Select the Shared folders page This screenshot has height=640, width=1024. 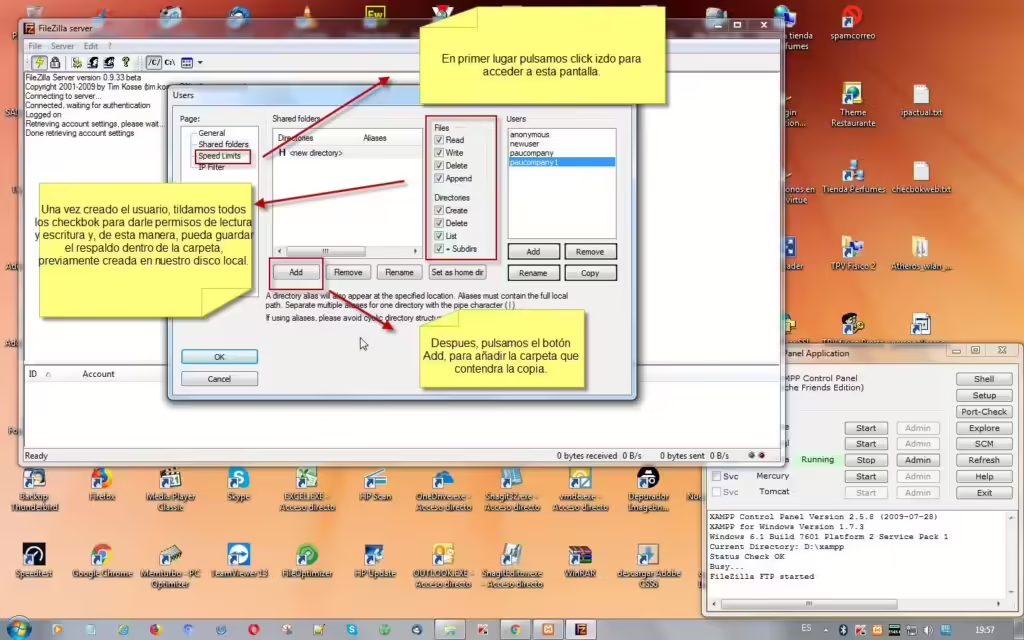(223, 144)
